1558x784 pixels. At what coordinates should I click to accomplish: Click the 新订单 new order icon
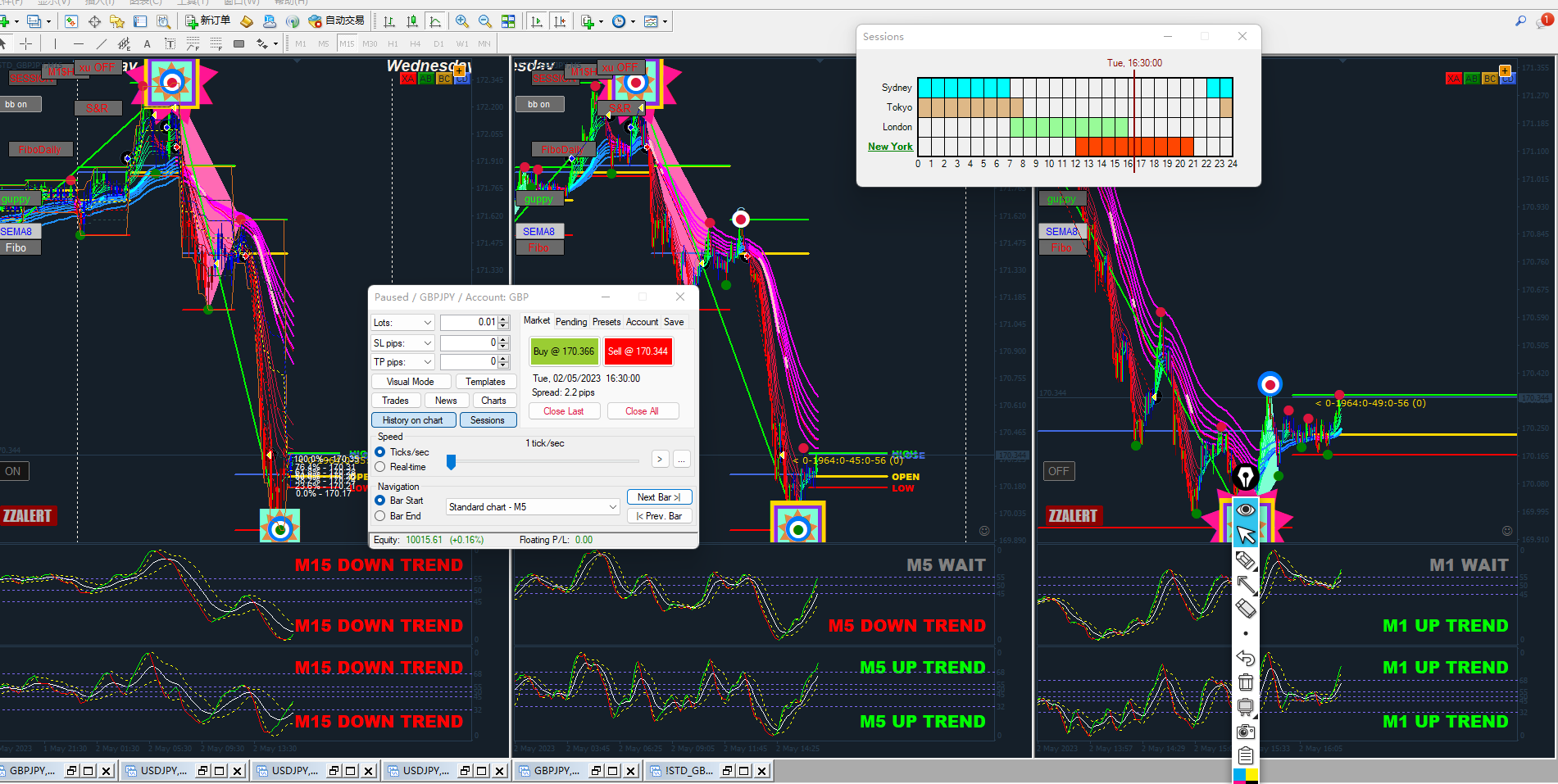pyautogui.click(x=208, y=21)
